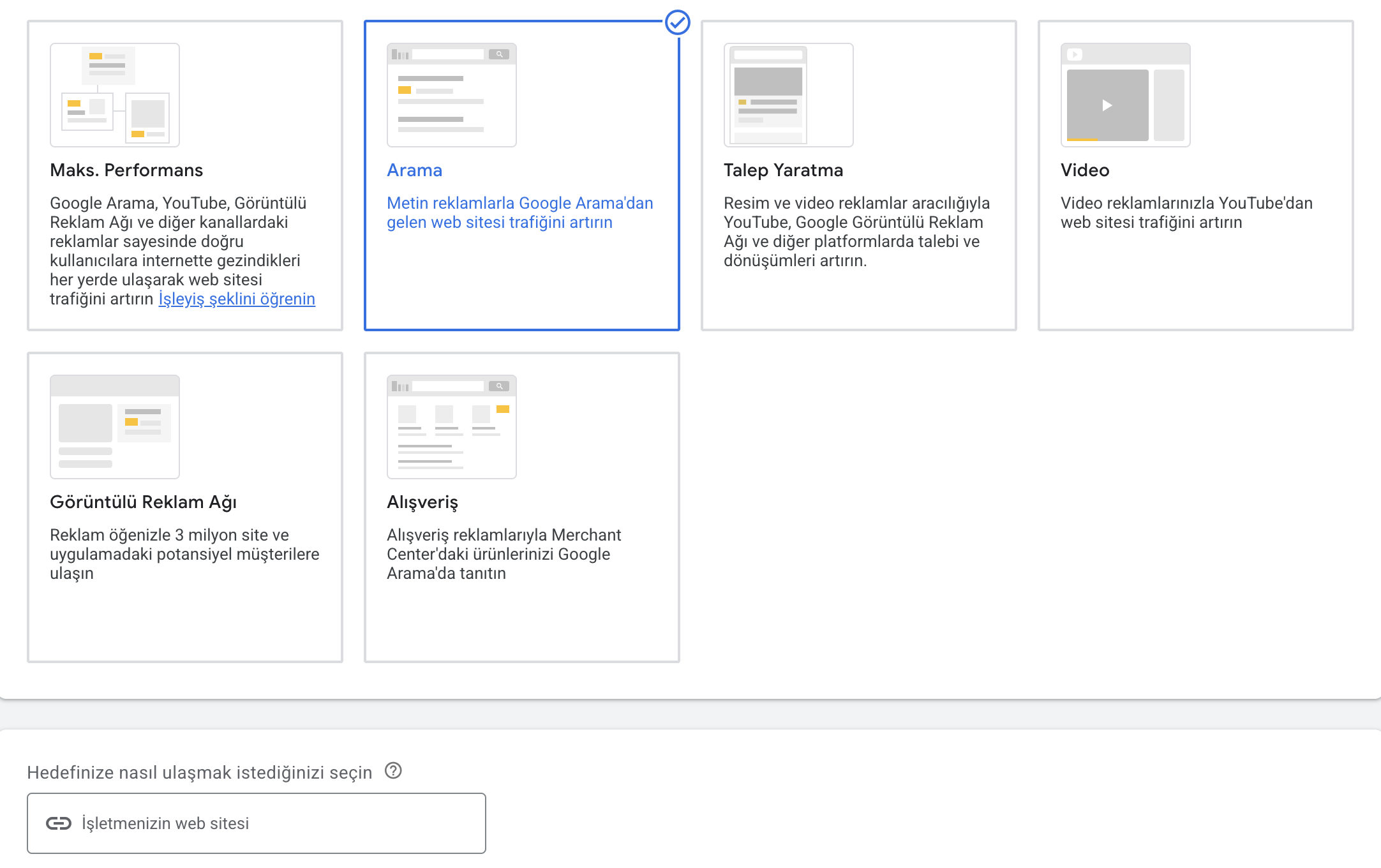The image size is (1381, 868).
Task: Click the blue checkmark on the Arama card
Action: (678, 23)
